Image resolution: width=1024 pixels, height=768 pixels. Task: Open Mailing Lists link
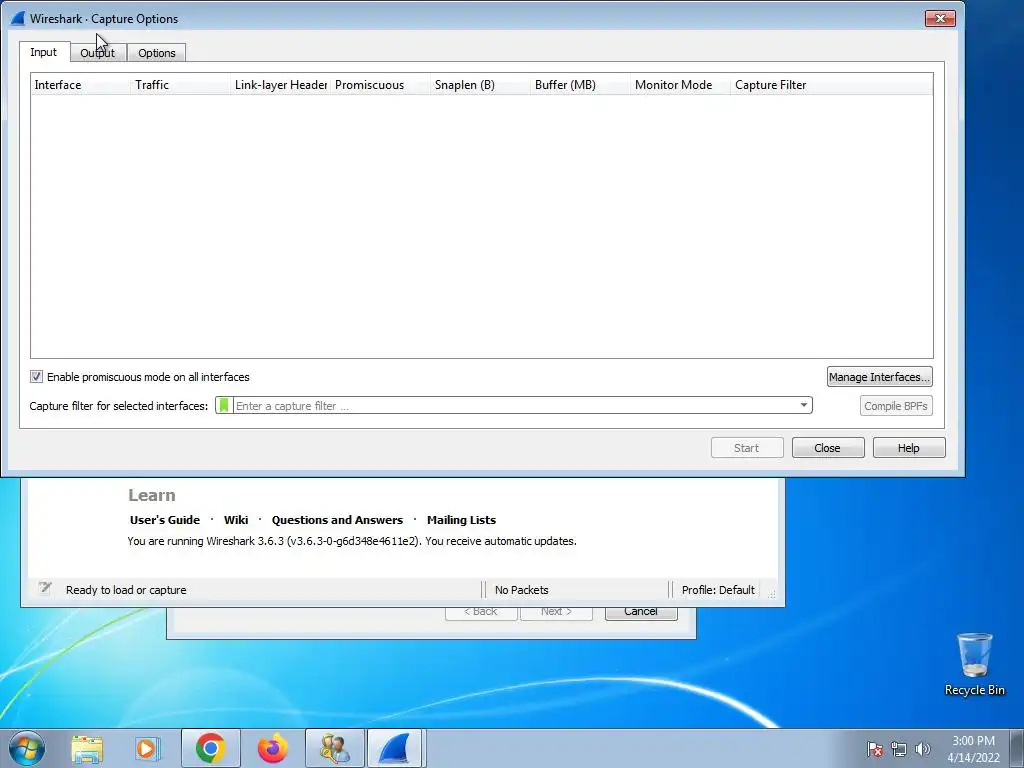point(461,520)
